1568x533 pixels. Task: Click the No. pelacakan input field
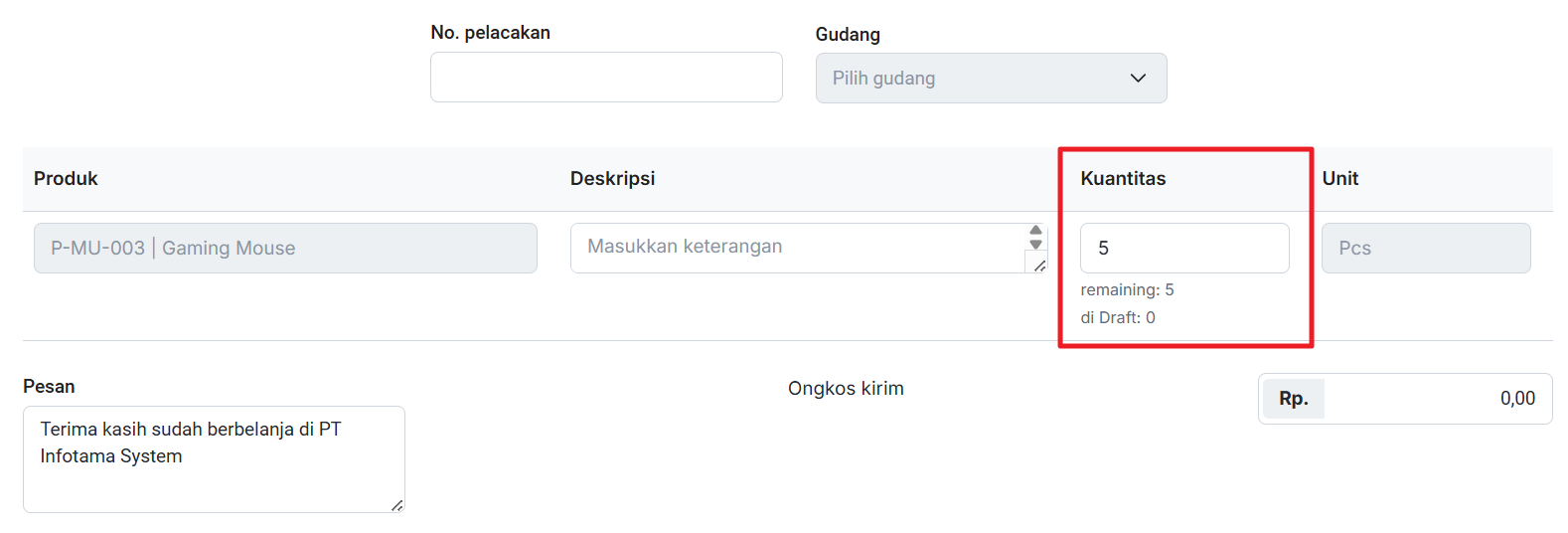[606, 78]
